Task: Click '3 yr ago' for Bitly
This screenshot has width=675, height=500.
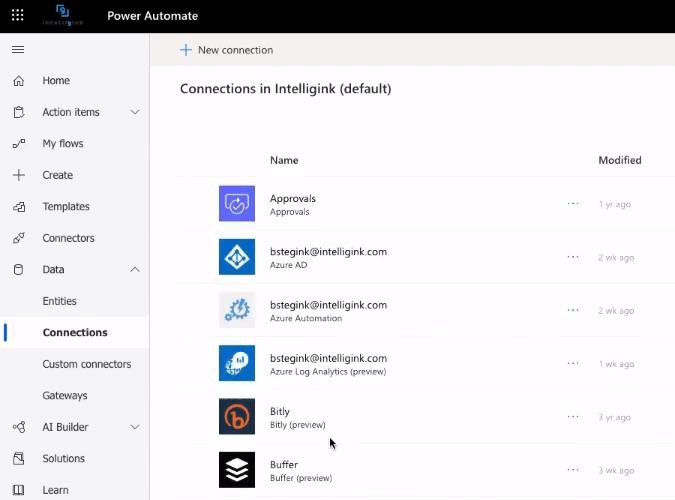Action: point(615,417)
